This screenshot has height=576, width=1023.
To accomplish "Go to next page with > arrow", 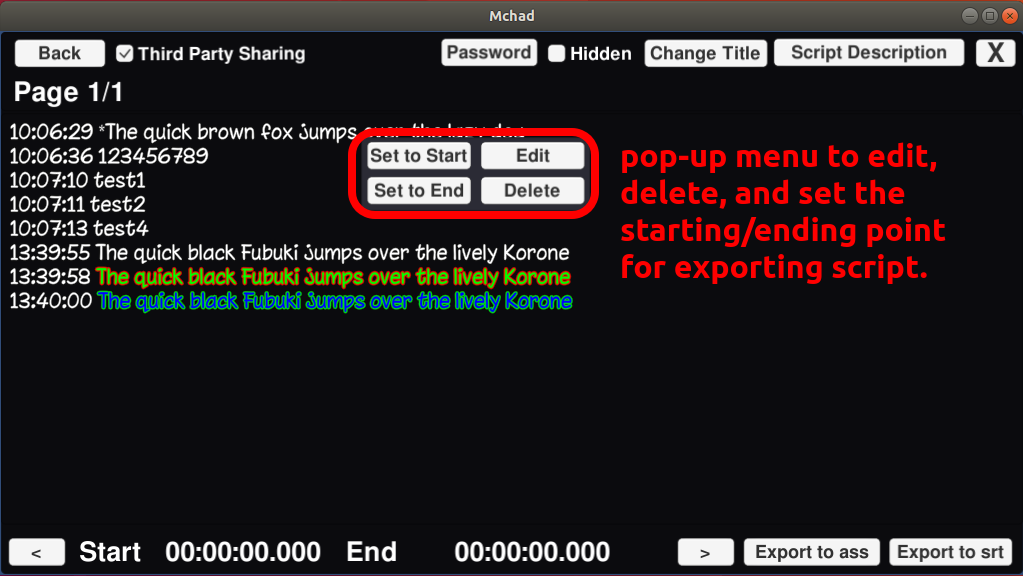I will (x=705, y=552).
